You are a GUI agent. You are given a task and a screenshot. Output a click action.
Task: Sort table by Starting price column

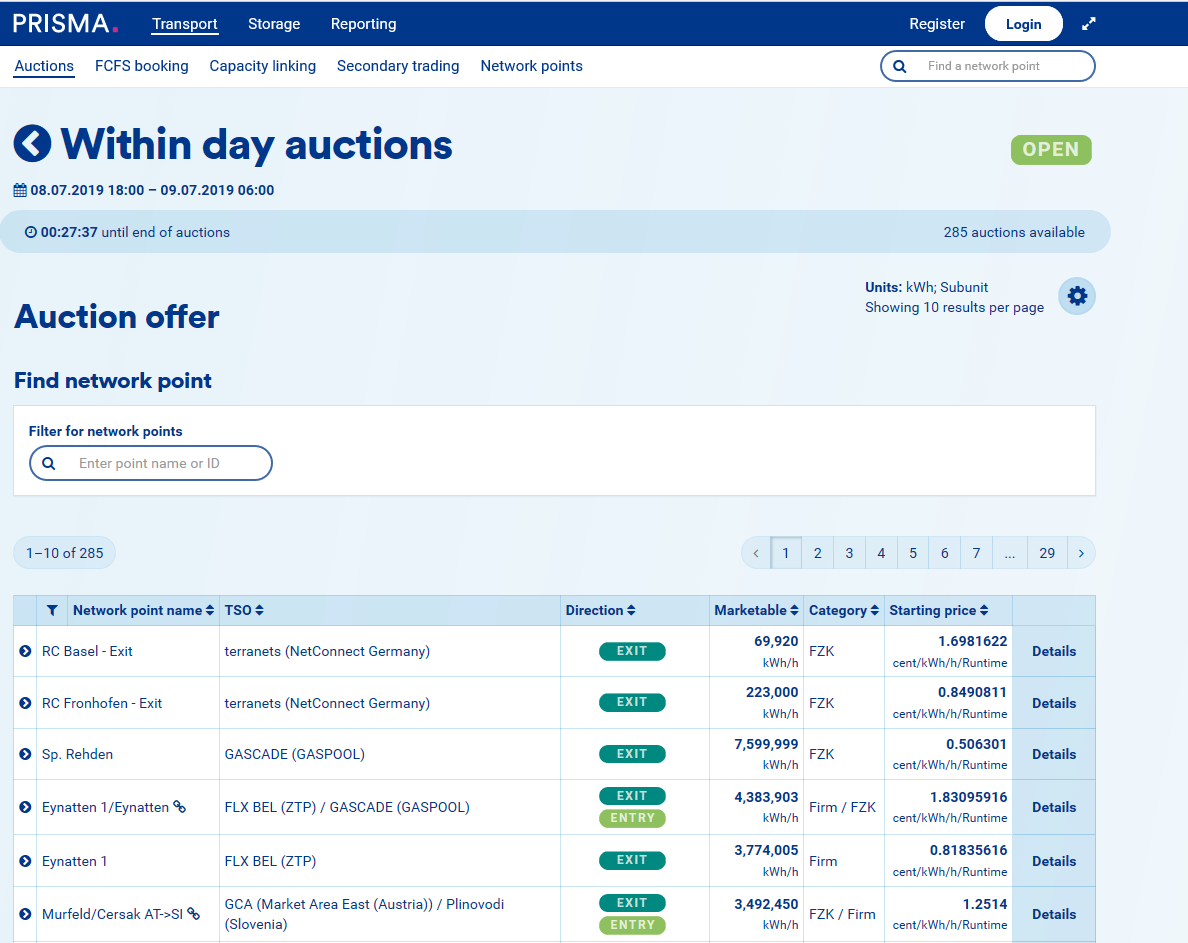point(938,610)
